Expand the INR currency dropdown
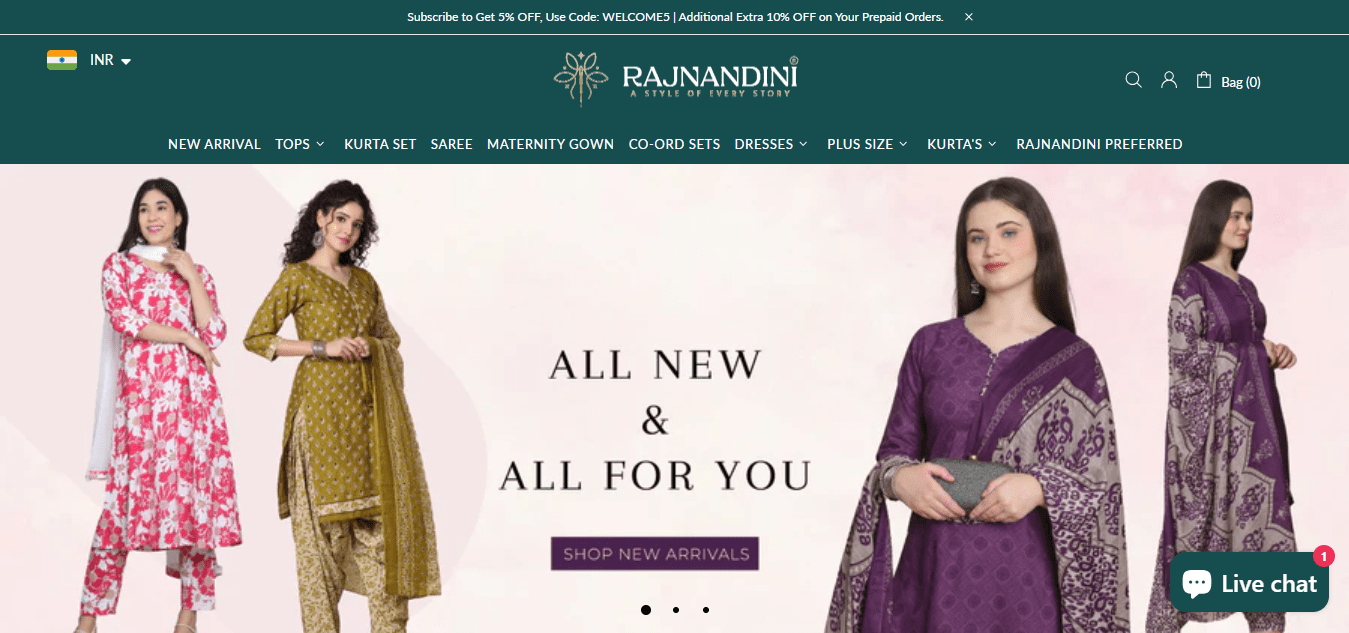This screenshot has width=1349, height=633. click(111, 60)
